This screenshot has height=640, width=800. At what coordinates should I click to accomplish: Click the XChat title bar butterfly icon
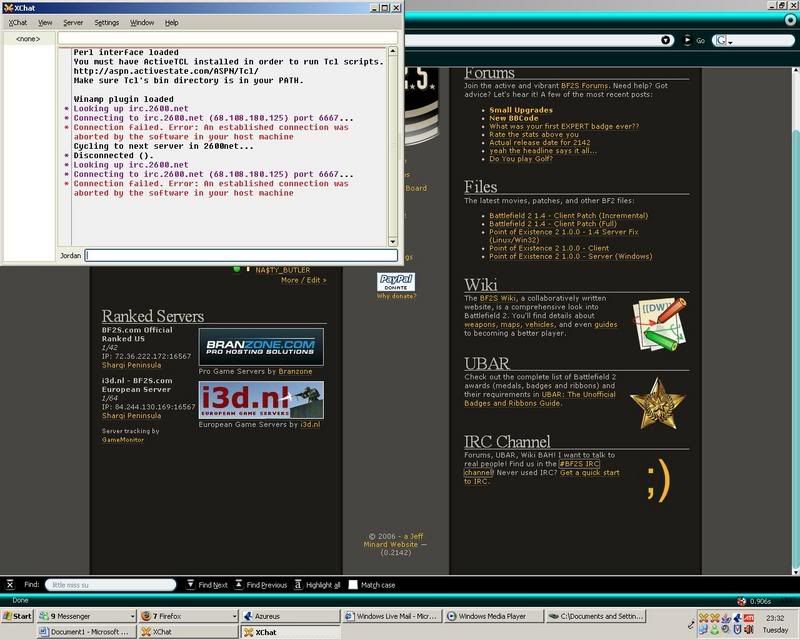[8, 8]
